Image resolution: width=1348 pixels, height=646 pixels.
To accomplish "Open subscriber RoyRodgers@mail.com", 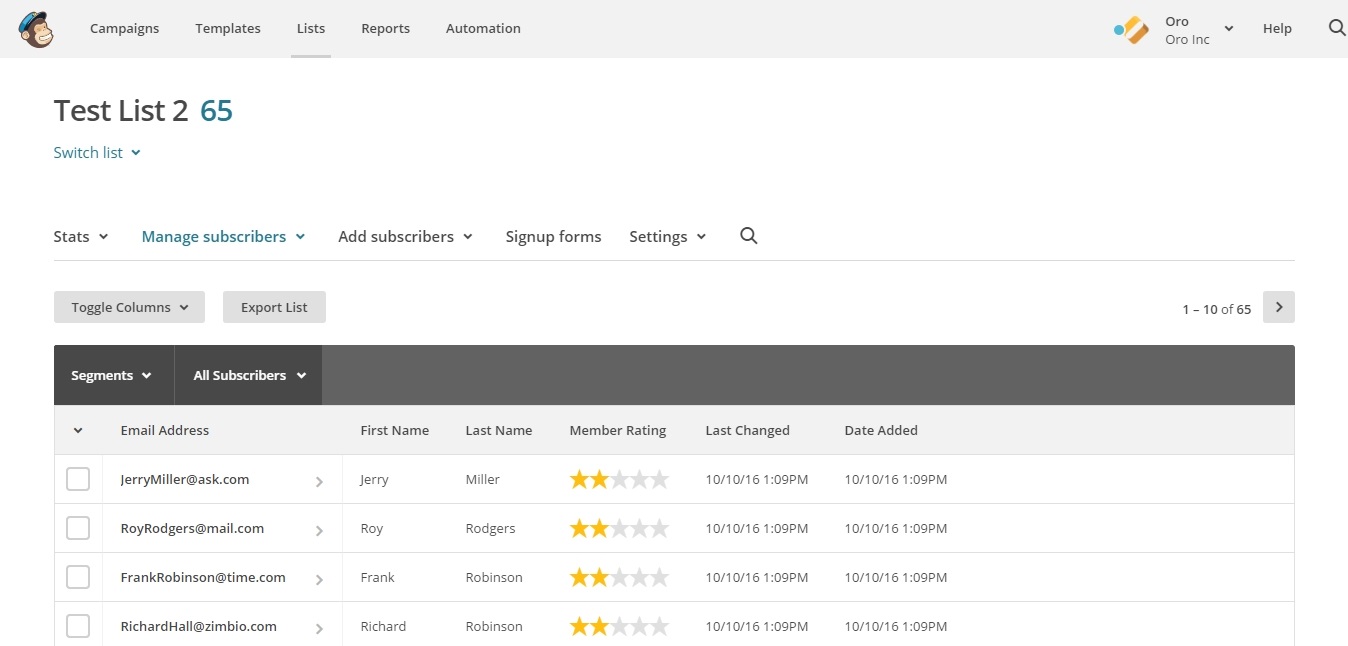I will pos(192,528).
